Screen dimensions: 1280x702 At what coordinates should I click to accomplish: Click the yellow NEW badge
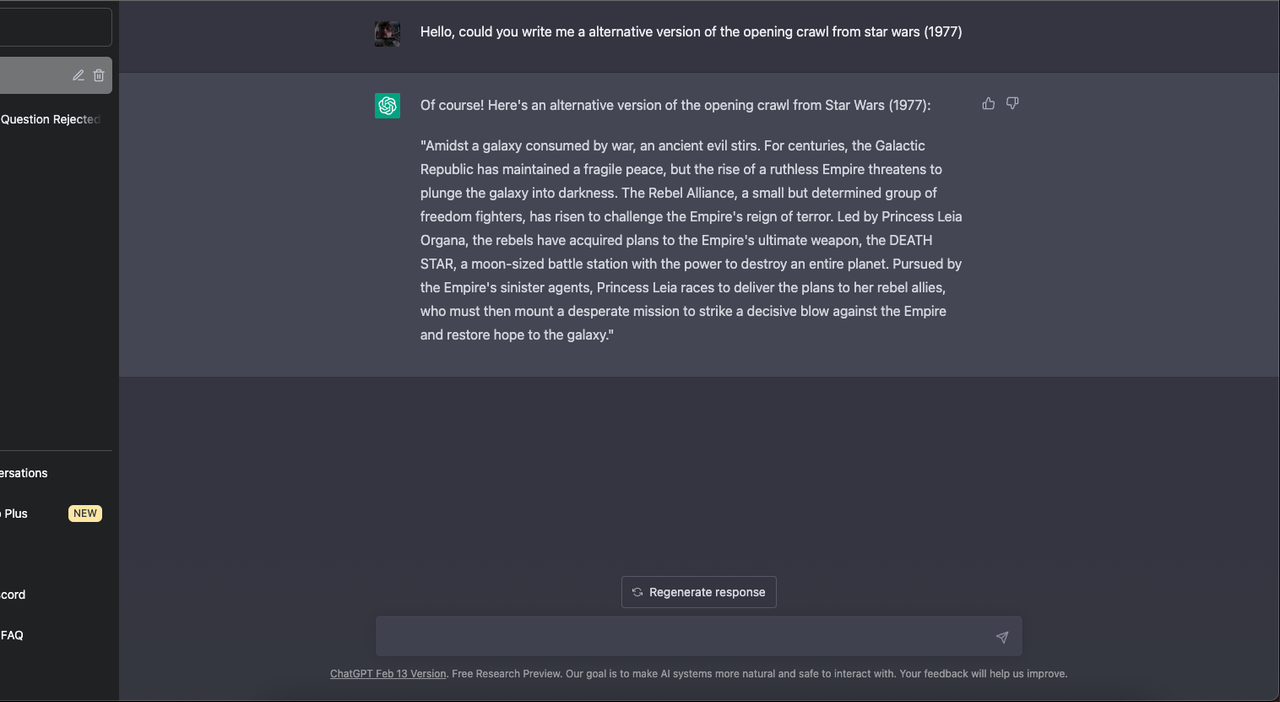coord(85,513)
